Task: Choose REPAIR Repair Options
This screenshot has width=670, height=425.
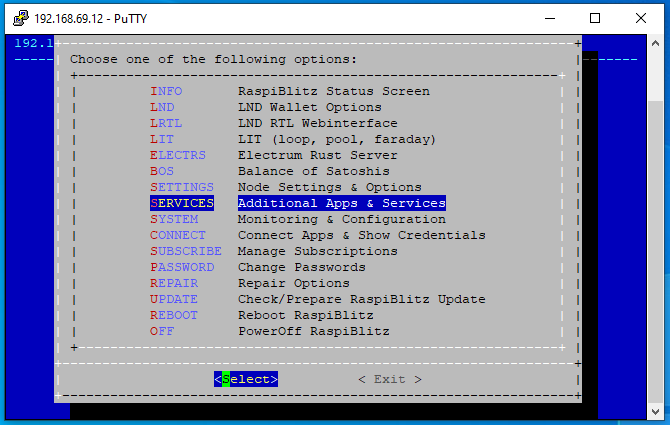Action: pyautogui.click(x=250, y=284)
